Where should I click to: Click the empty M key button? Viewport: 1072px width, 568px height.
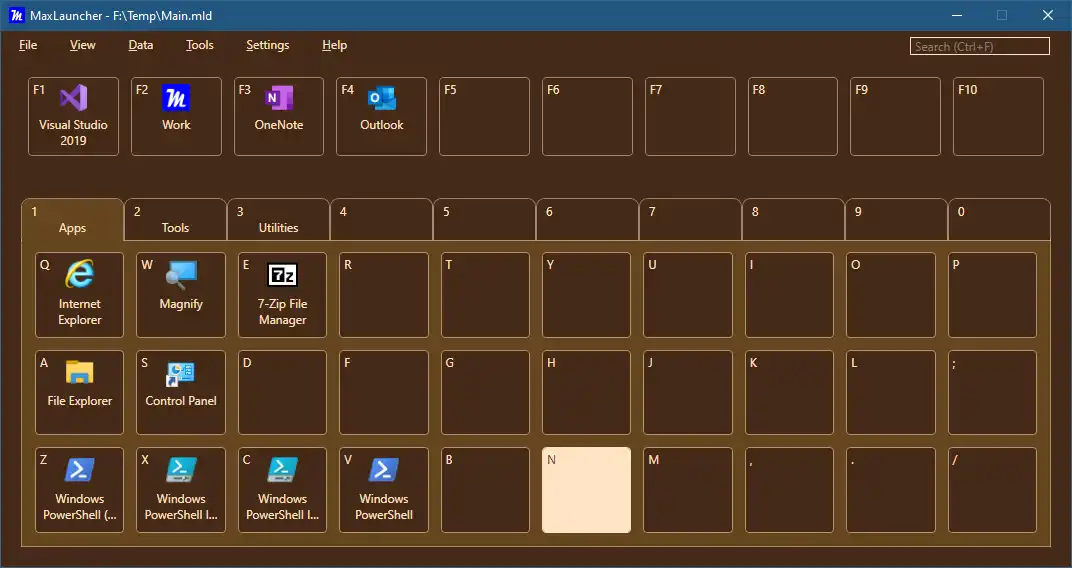[x=688, y=490]
